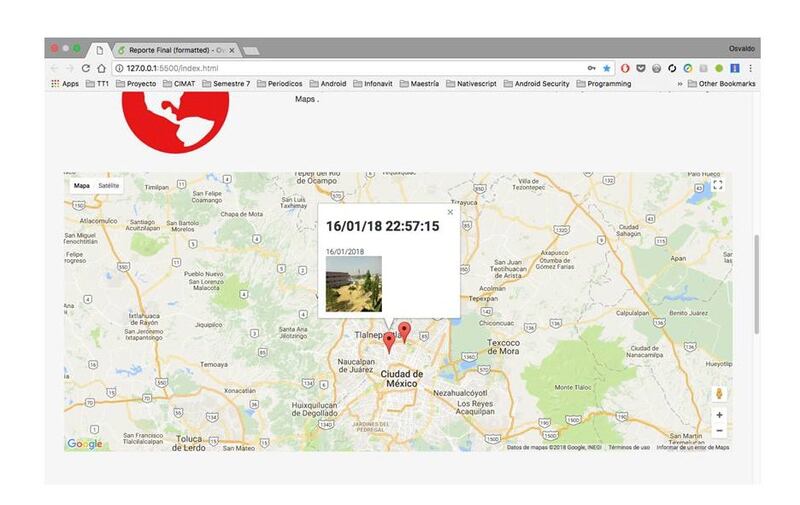Zoom in the map with plus button
The height and width of the screenshot is (505, 800).
coord(719,415)
